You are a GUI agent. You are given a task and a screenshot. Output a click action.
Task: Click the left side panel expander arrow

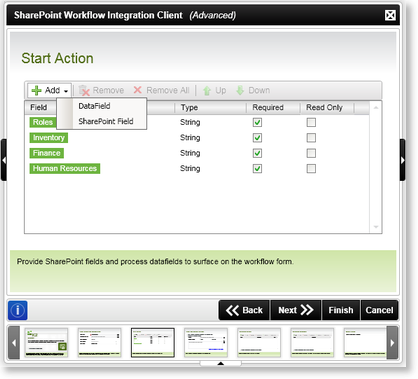4,160
